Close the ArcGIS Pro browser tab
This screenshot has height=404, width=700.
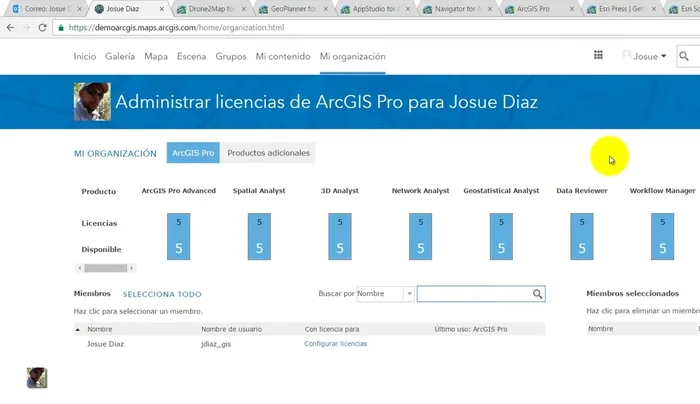(x=572, y=8)
